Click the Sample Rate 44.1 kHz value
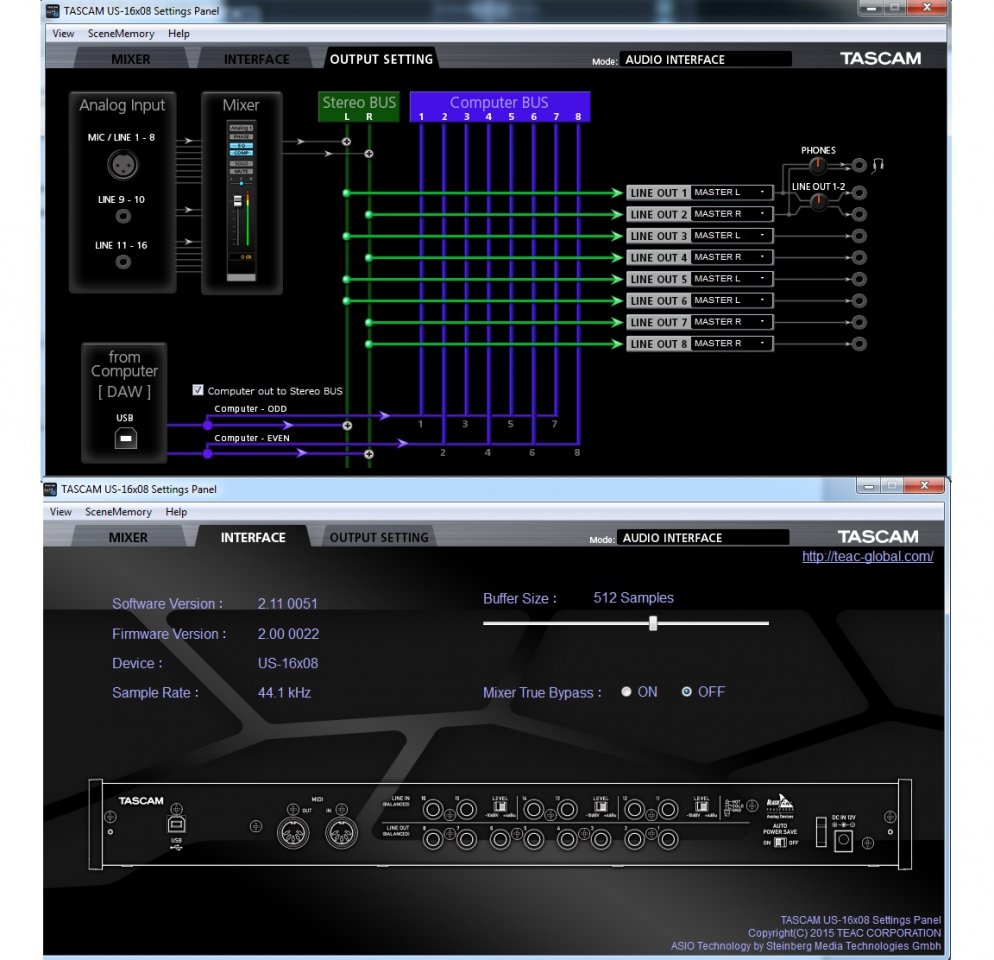This screenshot has width=994, height=960. [284, 692]
